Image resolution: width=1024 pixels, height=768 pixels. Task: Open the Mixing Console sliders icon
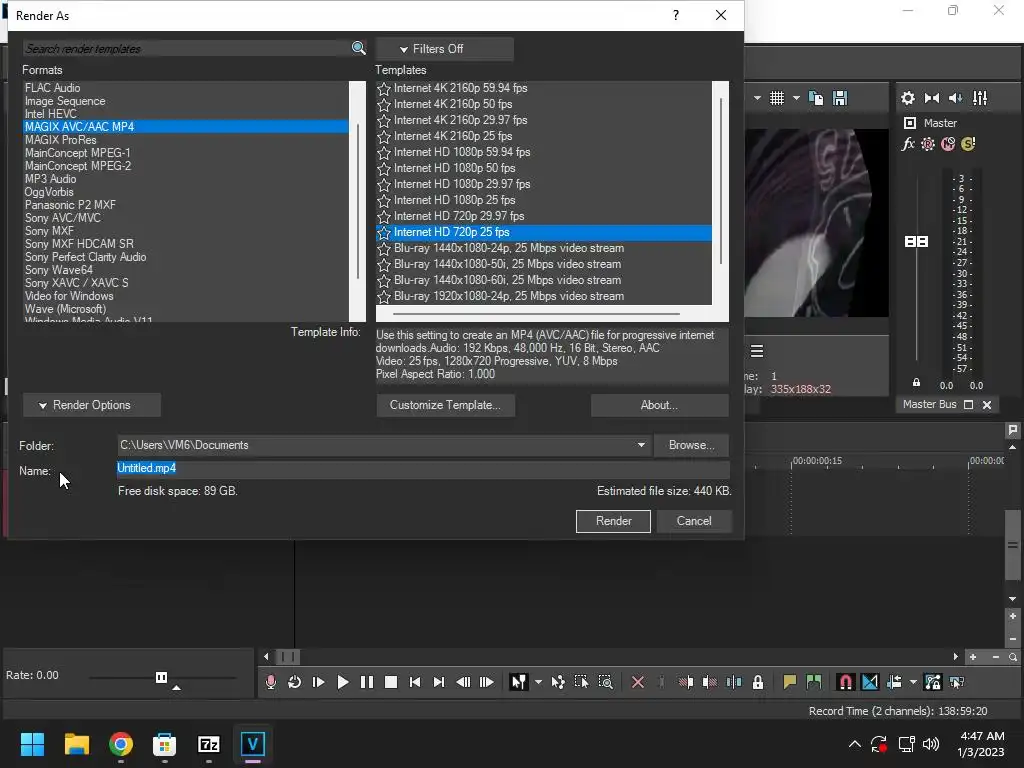click(980, 98)
